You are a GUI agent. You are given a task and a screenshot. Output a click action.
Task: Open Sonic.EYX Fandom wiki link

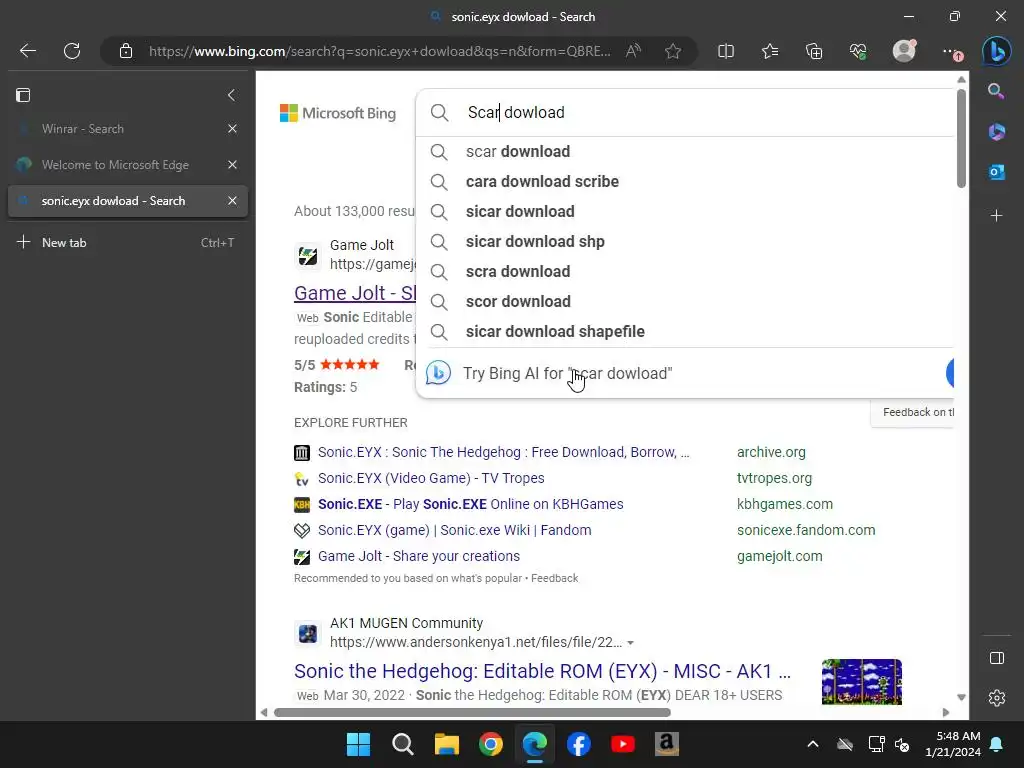[455, 530]
